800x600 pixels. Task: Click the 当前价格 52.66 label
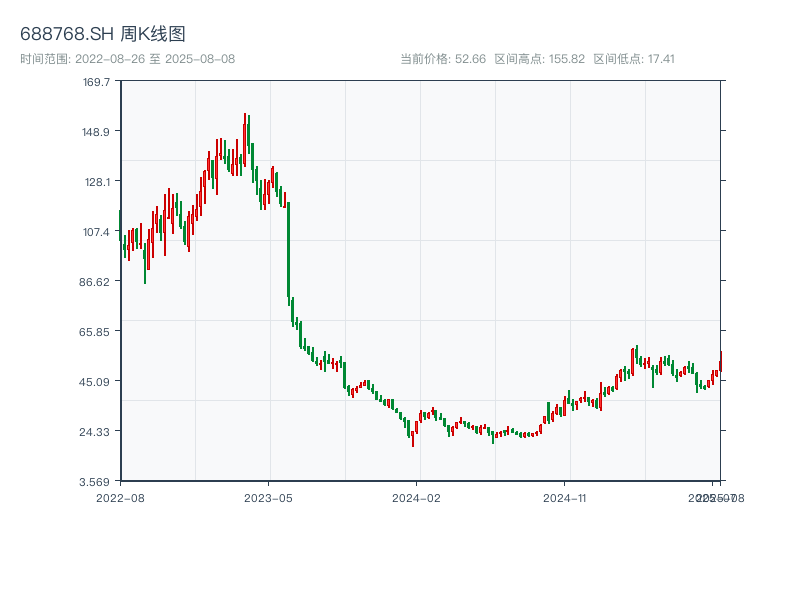point(442,59)
